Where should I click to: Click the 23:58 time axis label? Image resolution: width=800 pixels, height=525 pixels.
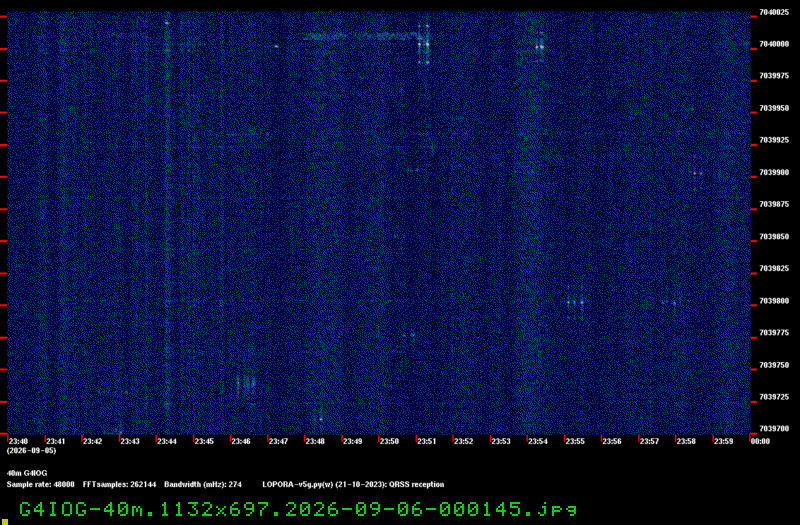[x=686, y=441]
